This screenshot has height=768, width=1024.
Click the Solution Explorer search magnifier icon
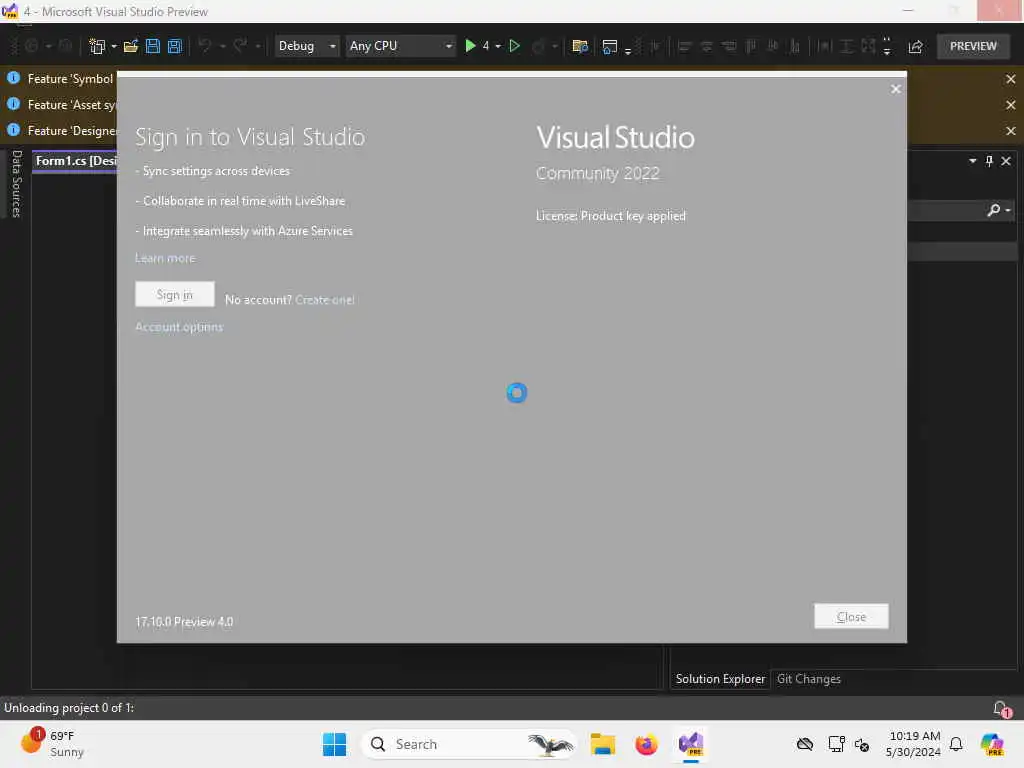tap(994, 210)
